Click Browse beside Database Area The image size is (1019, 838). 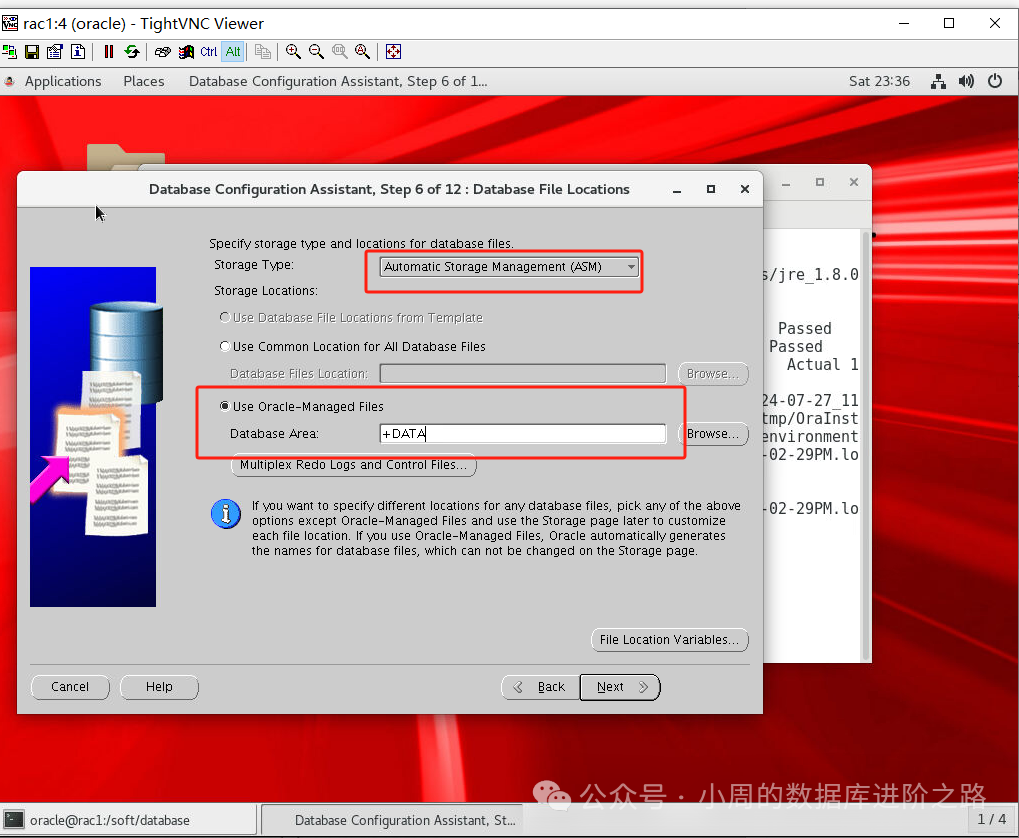[713, 434]
